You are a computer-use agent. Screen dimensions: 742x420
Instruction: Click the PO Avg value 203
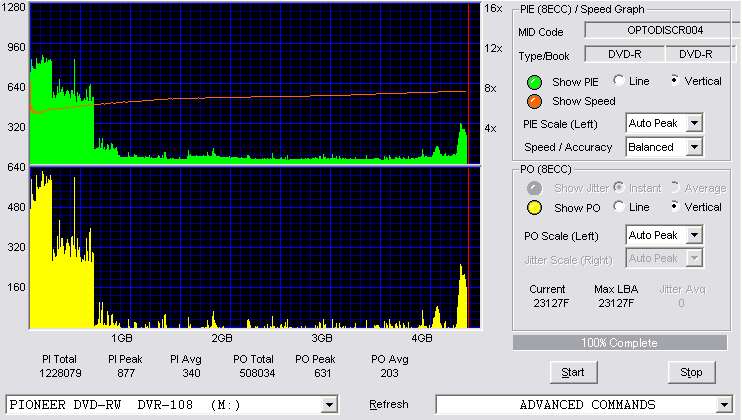tap(389, 373)
